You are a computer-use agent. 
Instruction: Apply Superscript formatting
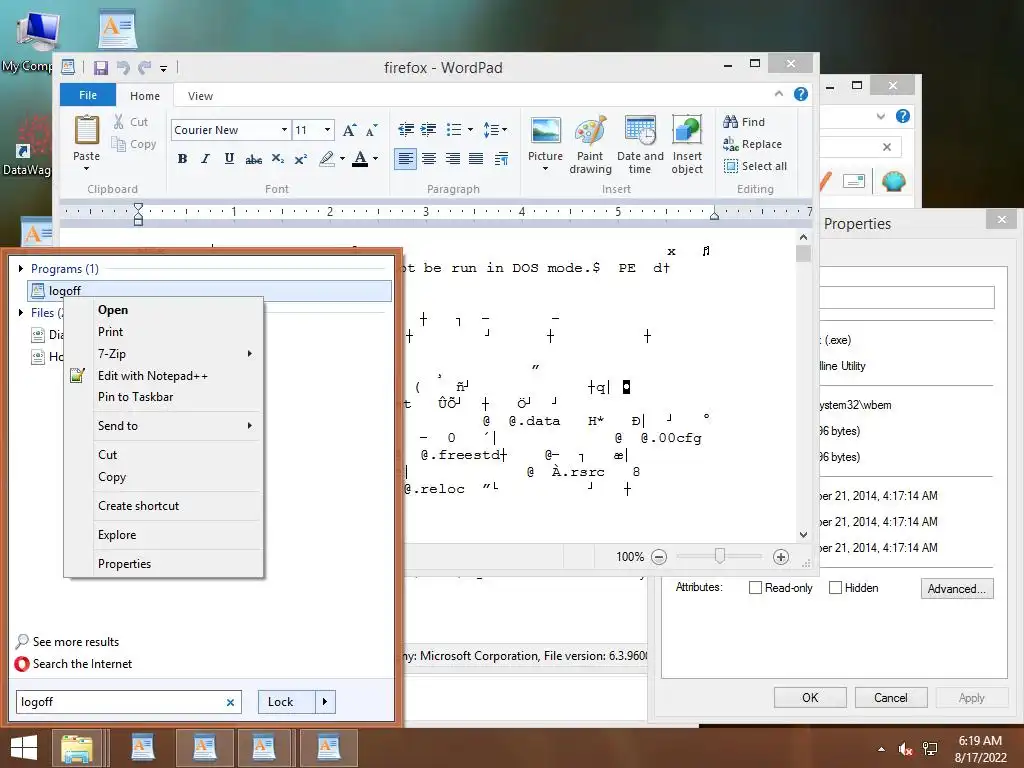click(300, 159)
